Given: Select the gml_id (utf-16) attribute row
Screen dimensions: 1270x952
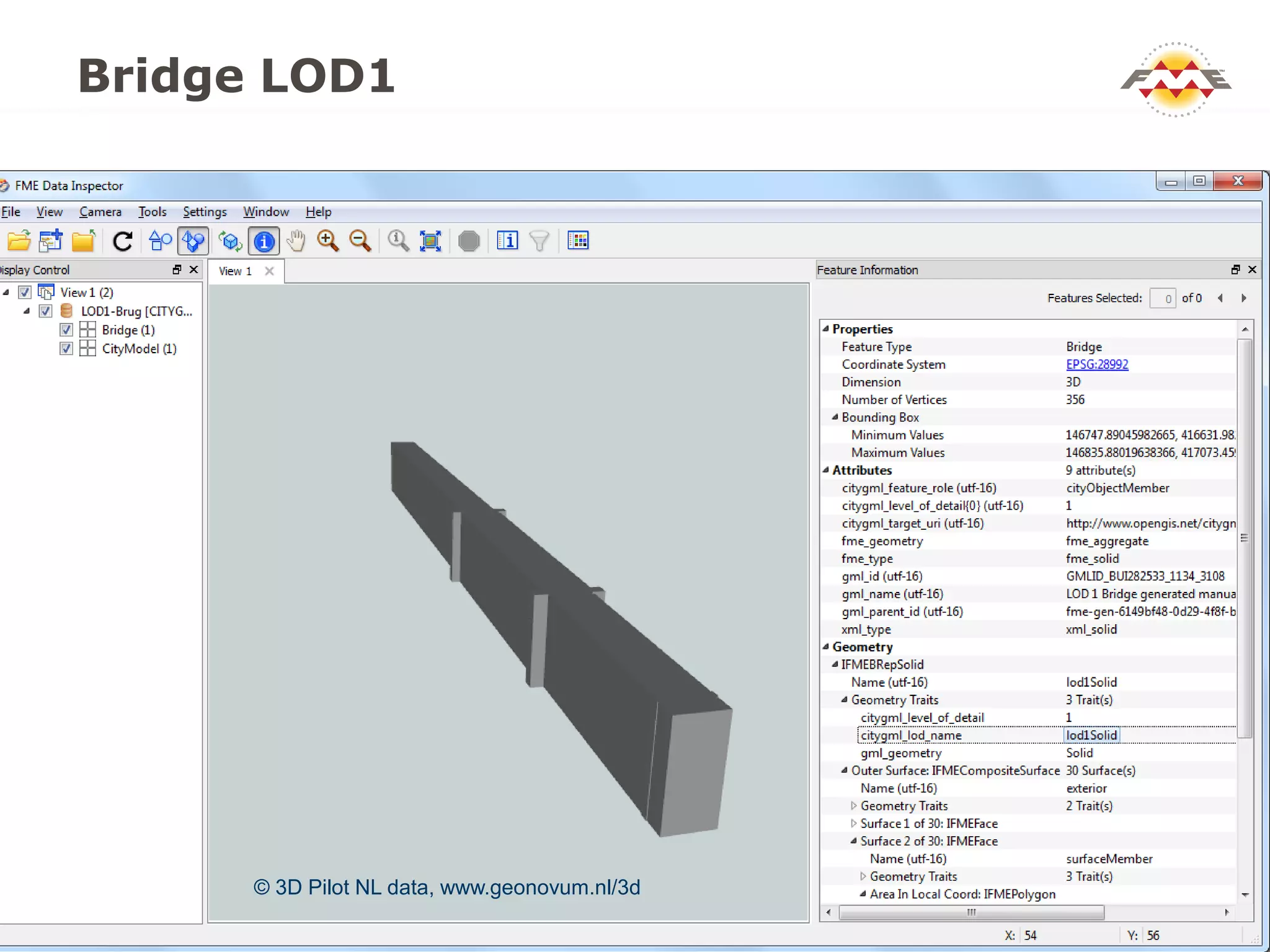Looking at the screenshot, I should (1028, 576).
